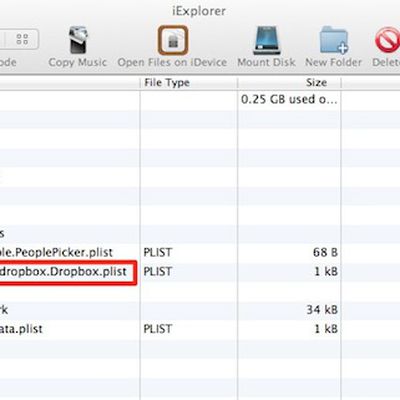Click the 1 kB size of Dropbox.plist
The image size is (400, 400).
click(326, 272)
